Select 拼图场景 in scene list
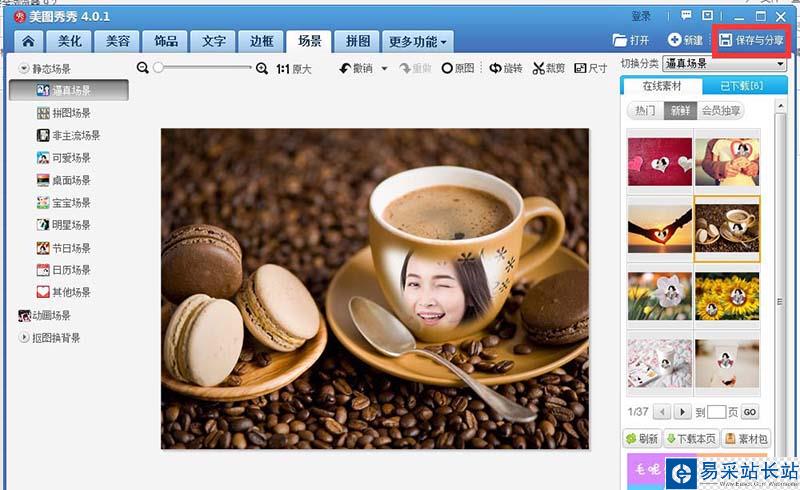 tap(63, 113)
